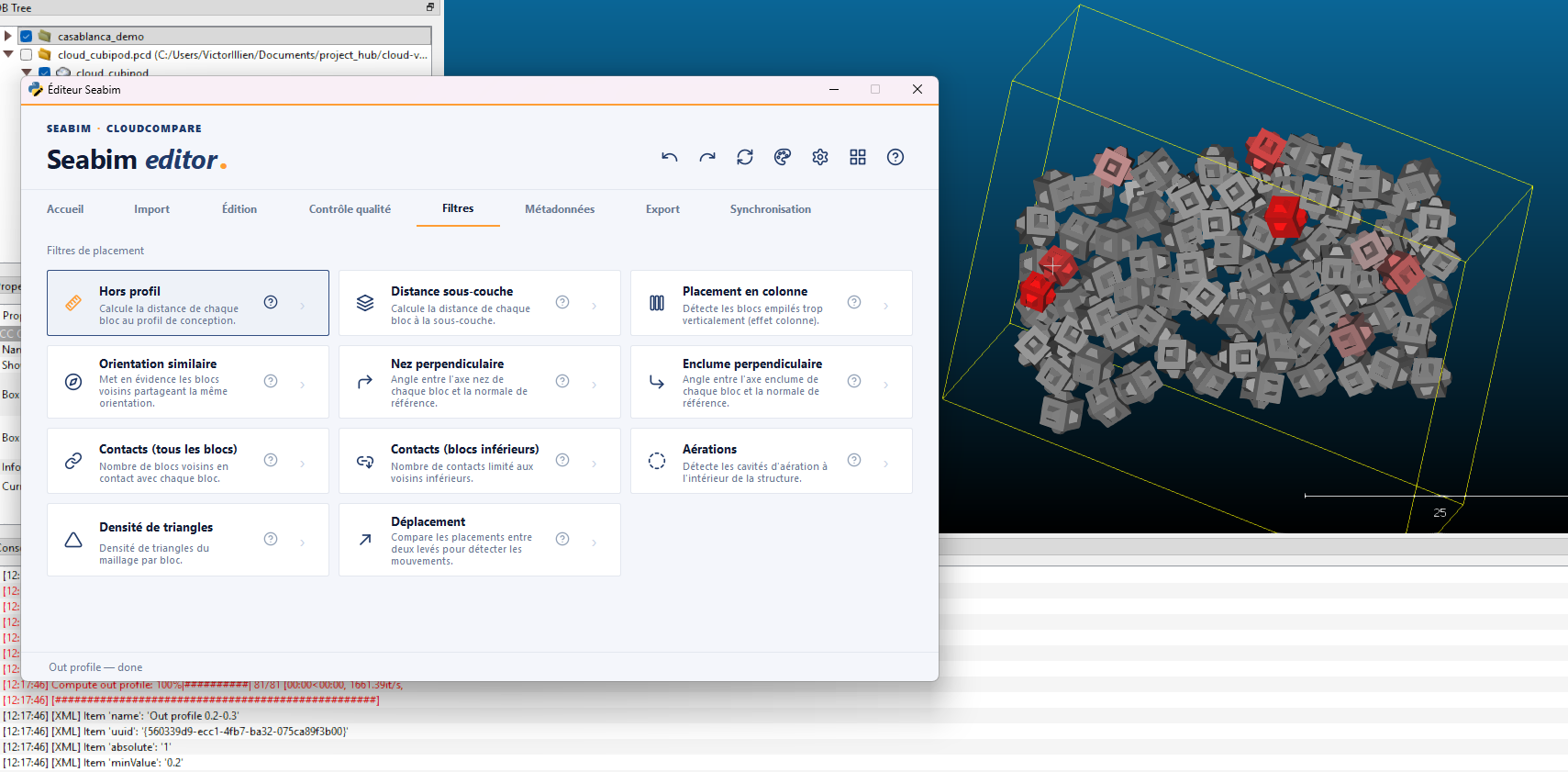Click the undo arrow icon in Seabim editor
1568x772 pixels.
[x=670, y=157]
